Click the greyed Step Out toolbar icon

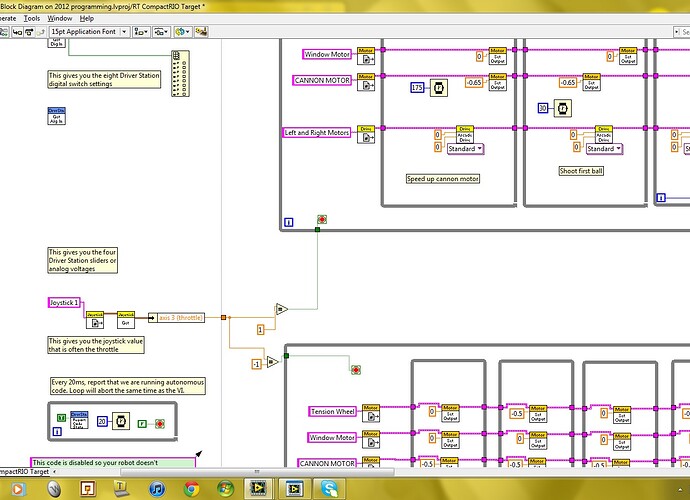click(40, 32)
